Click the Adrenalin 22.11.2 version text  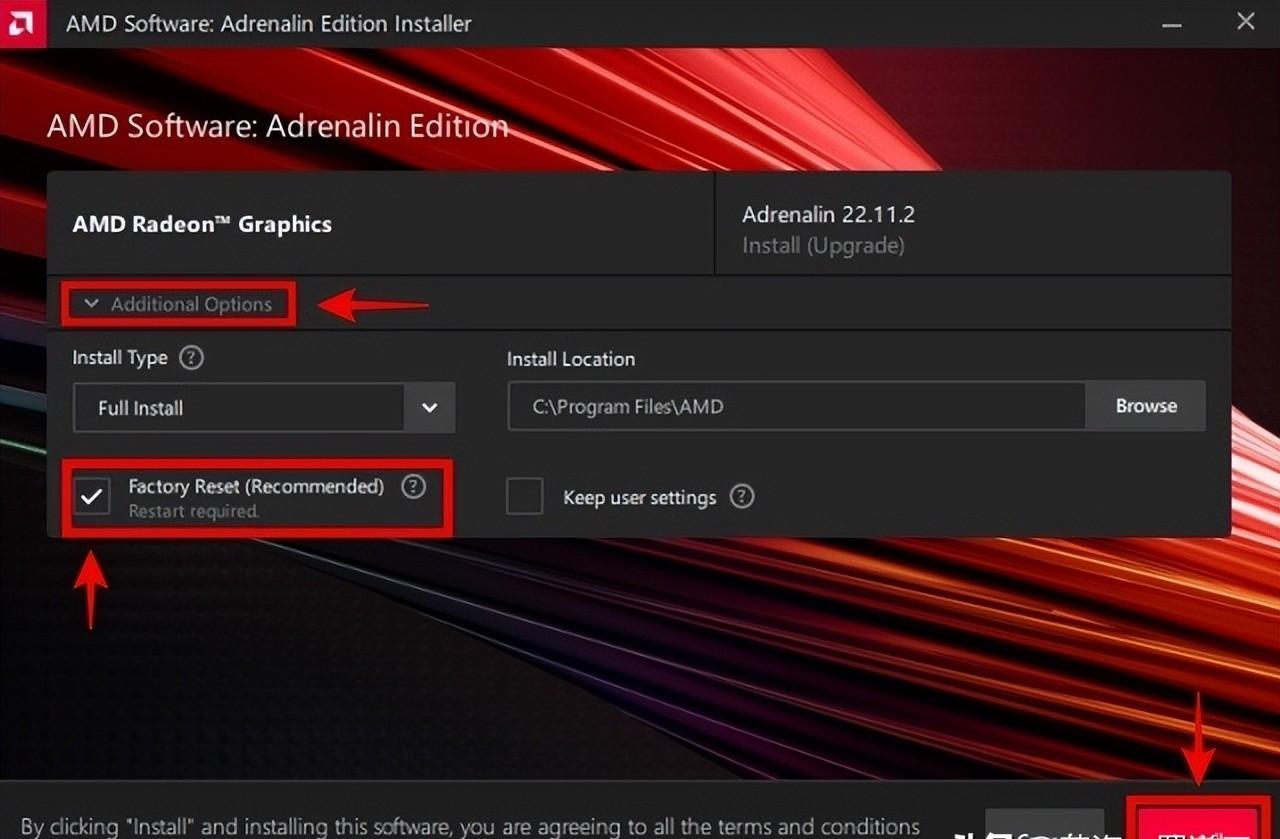coord(828,214)
